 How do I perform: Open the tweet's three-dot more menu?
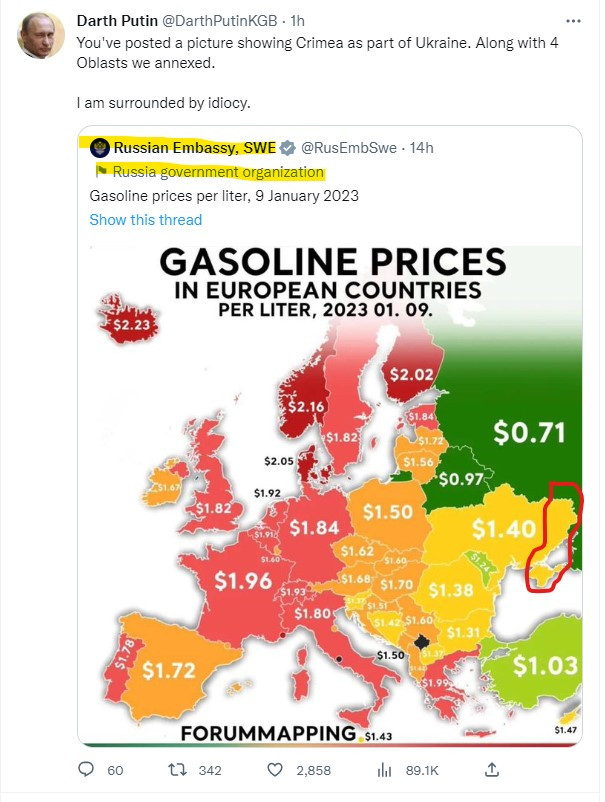tap(573, 21)
